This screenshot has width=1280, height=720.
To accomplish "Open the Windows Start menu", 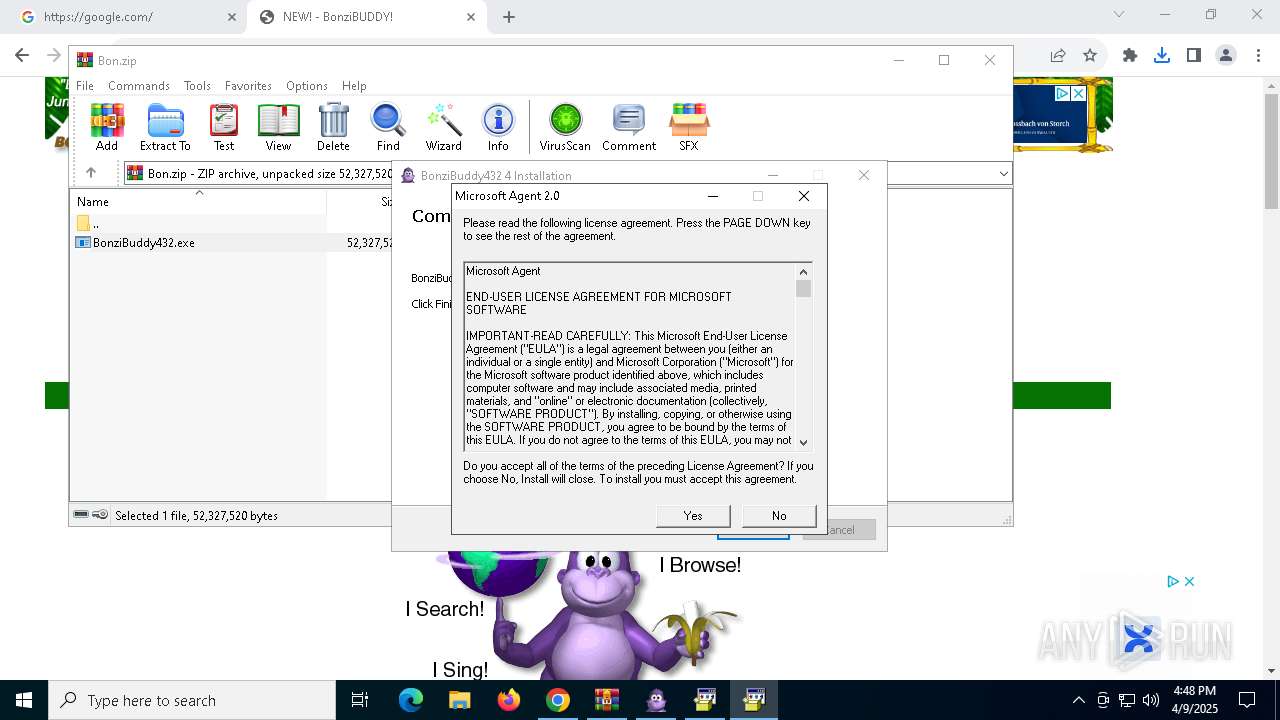I will tap(24, 700).
